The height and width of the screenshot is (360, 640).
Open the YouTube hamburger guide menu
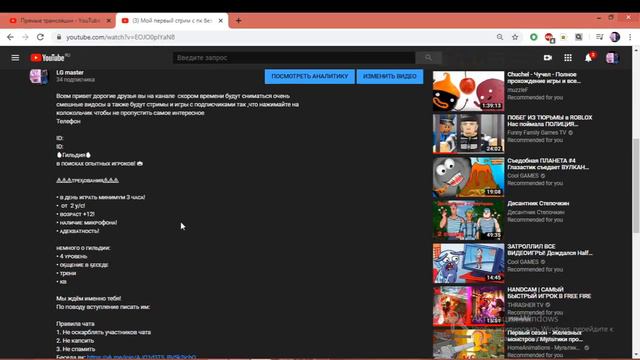point(15,58)
